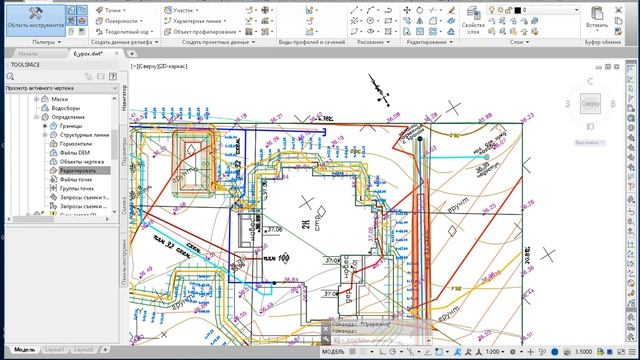Viewport: 640px width, 360px height.
Task: Click the black layer color swatch
Action: pyautogui.click(x=518, y=10)
